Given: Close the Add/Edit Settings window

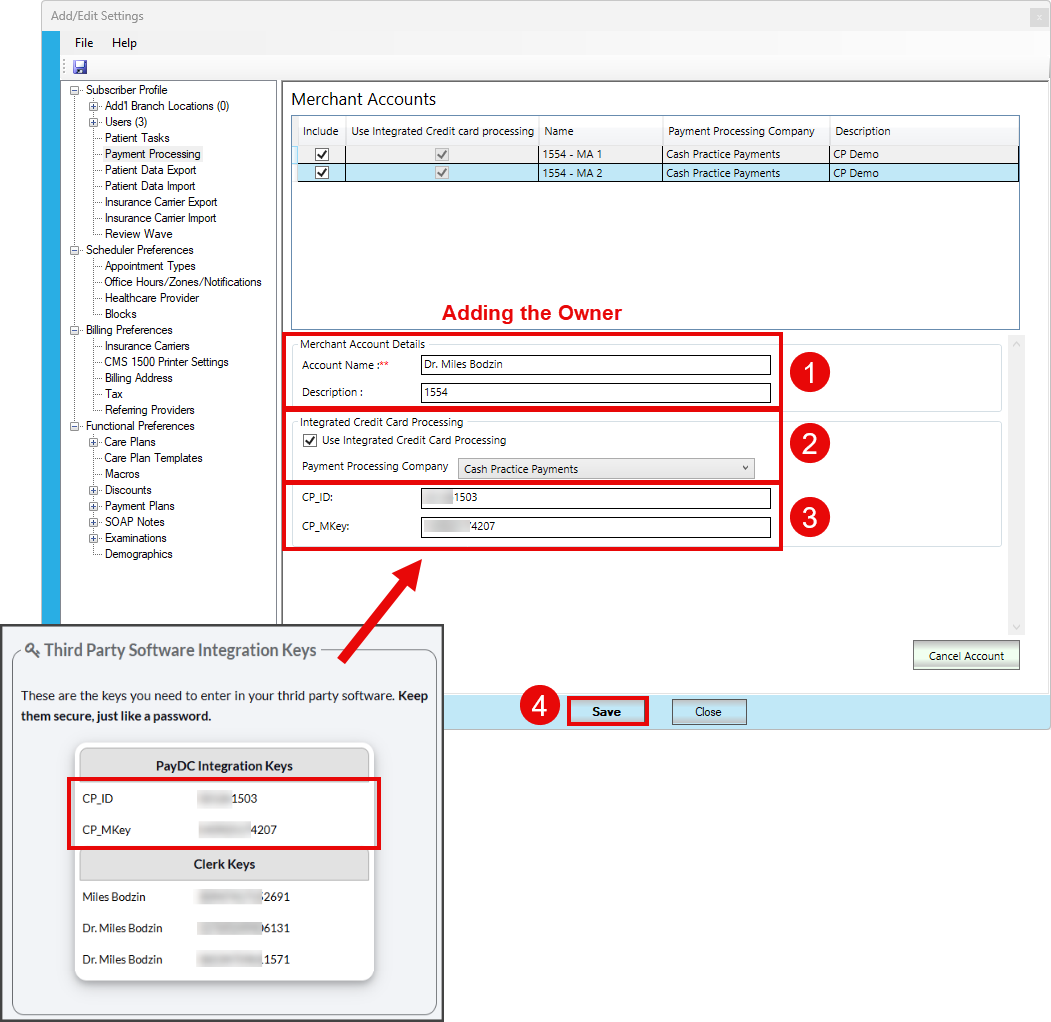Looking at the screenshot, I should pos(1039,17).
